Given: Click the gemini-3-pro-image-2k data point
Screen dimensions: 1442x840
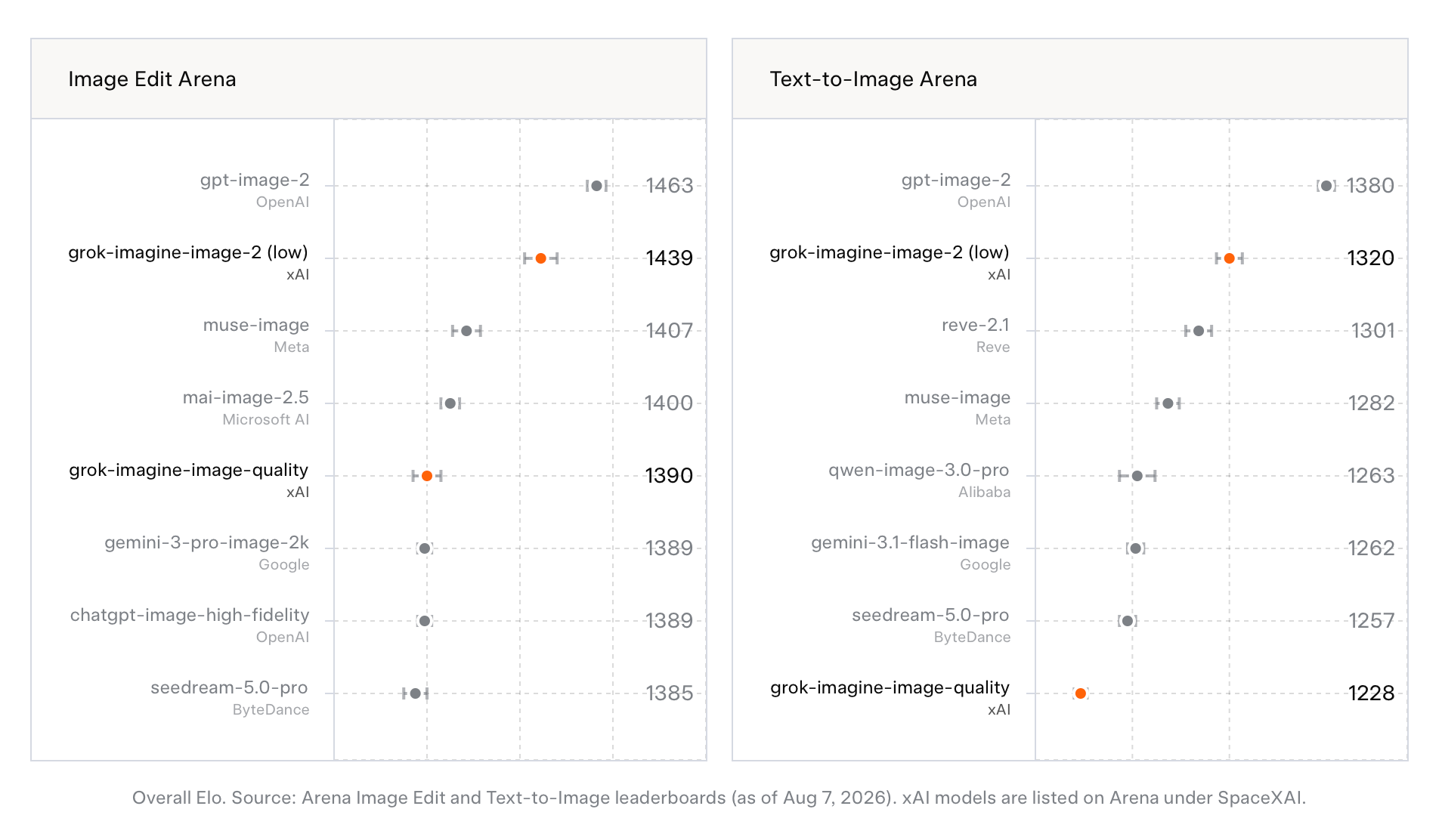Looking at the screenshot, I should (425, 548).
